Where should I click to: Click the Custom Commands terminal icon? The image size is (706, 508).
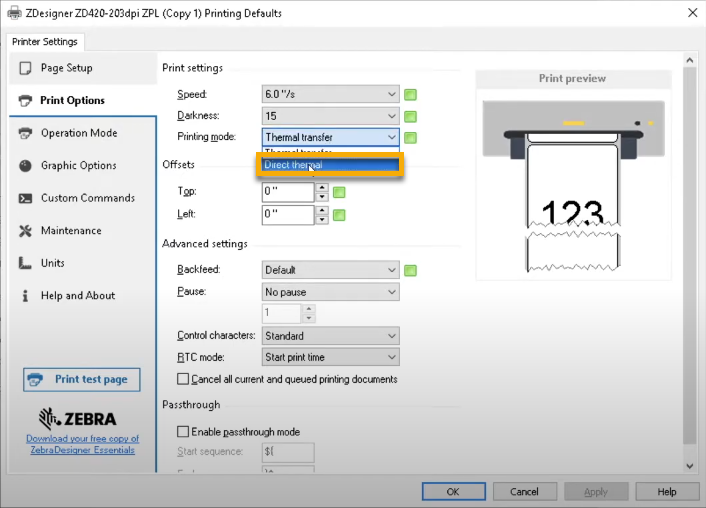click(25, 198)
